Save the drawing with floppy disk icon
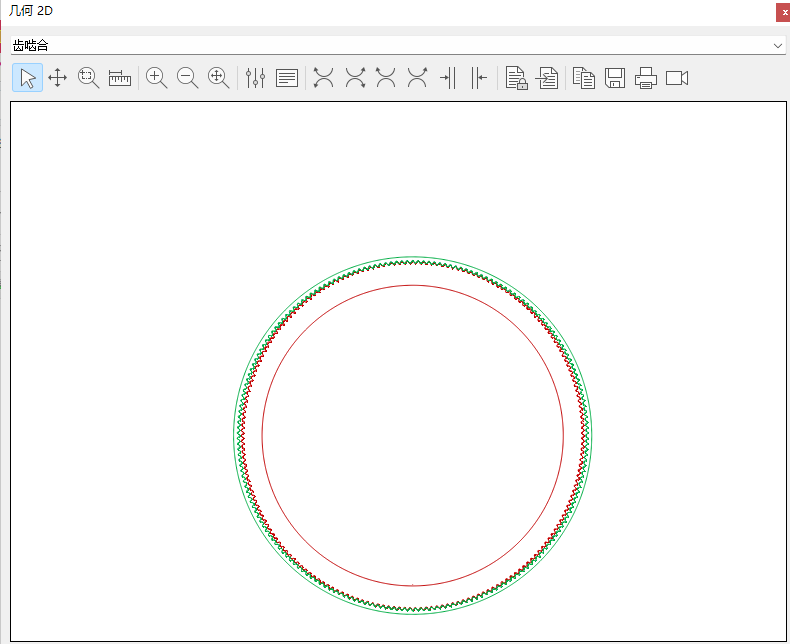This screenshot has height=644, width=790. [x=615, y=78]
